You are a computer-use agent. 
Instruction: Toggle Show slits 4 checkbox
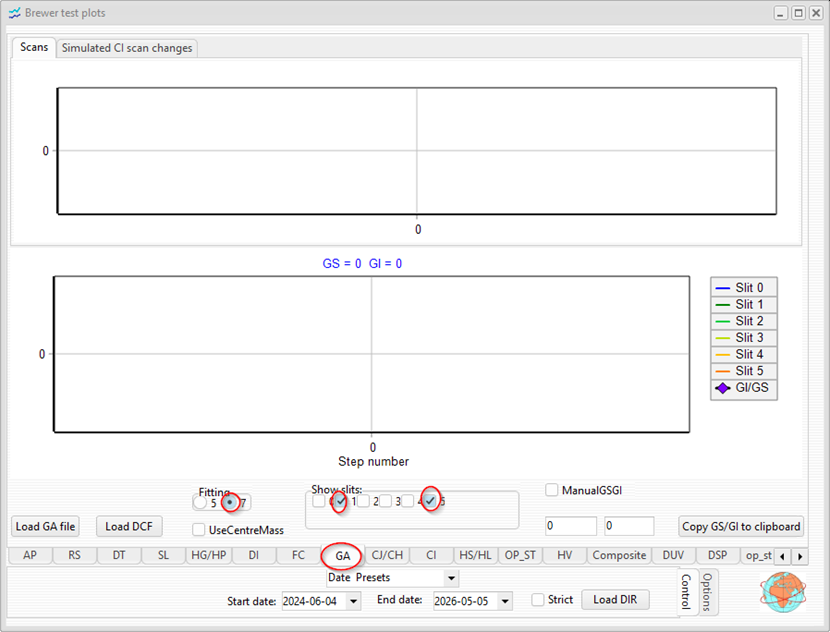pos(408,501)
